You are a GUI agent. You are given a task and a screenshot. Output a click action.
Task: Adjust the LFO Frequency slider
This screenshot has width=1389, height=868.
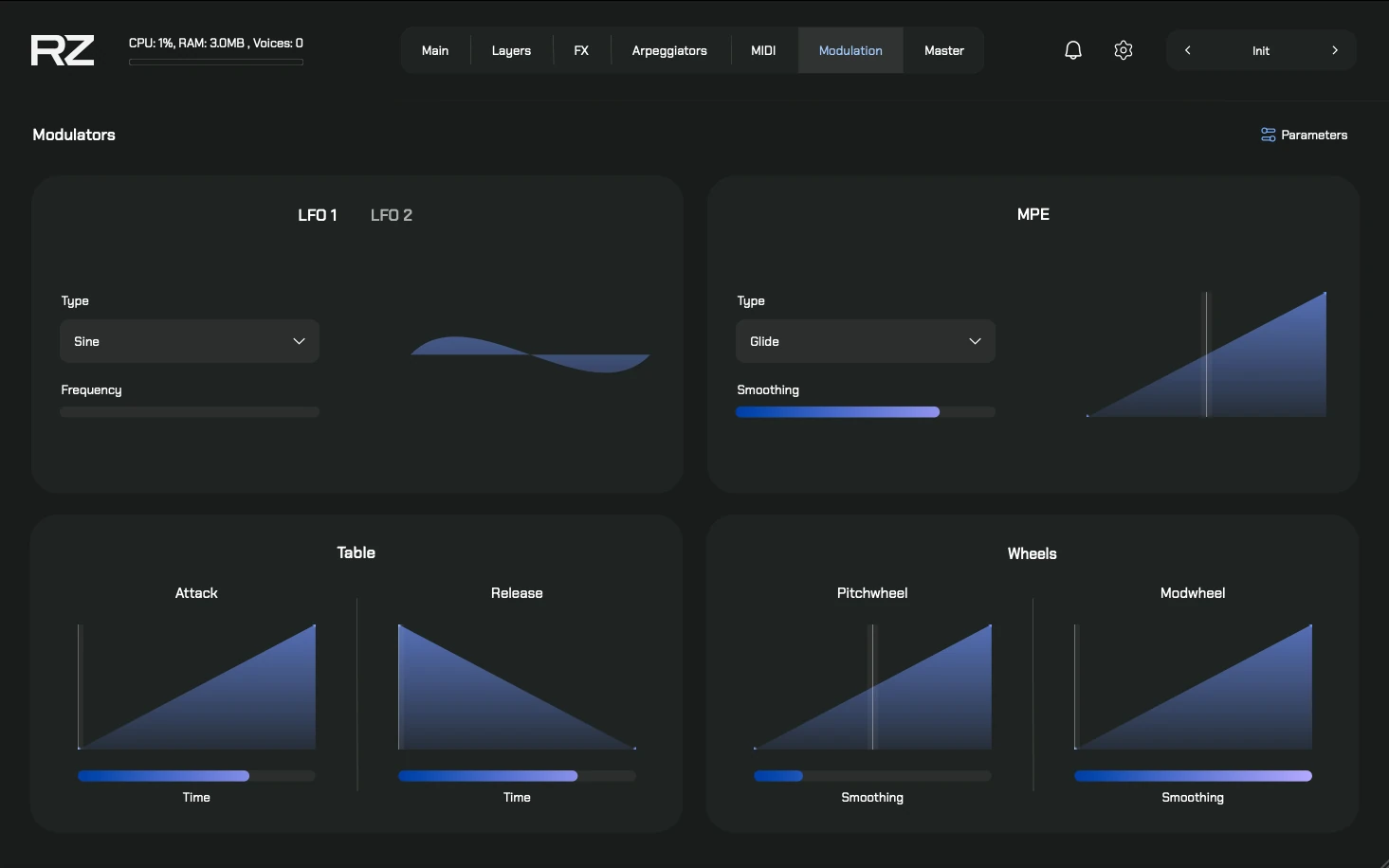point(190,412)
